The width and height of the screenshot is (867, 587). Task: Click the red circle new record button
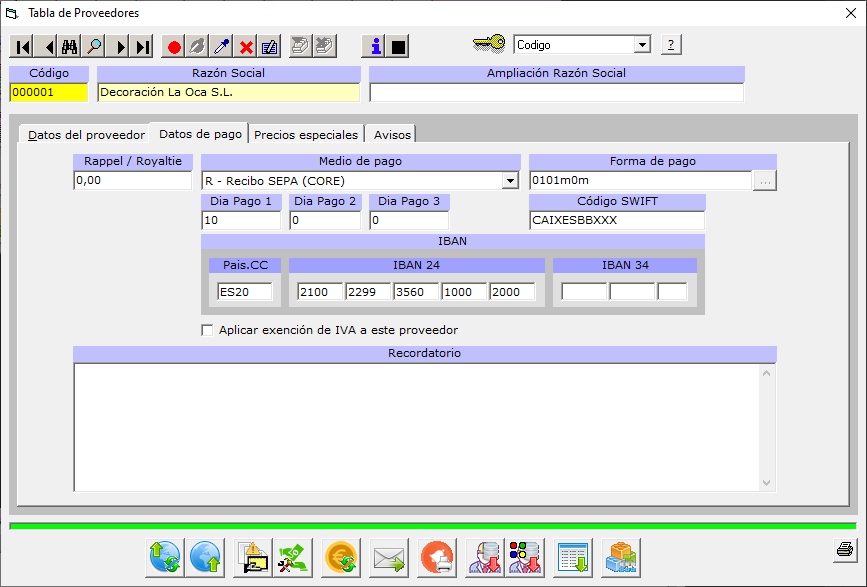click(174, 47)
